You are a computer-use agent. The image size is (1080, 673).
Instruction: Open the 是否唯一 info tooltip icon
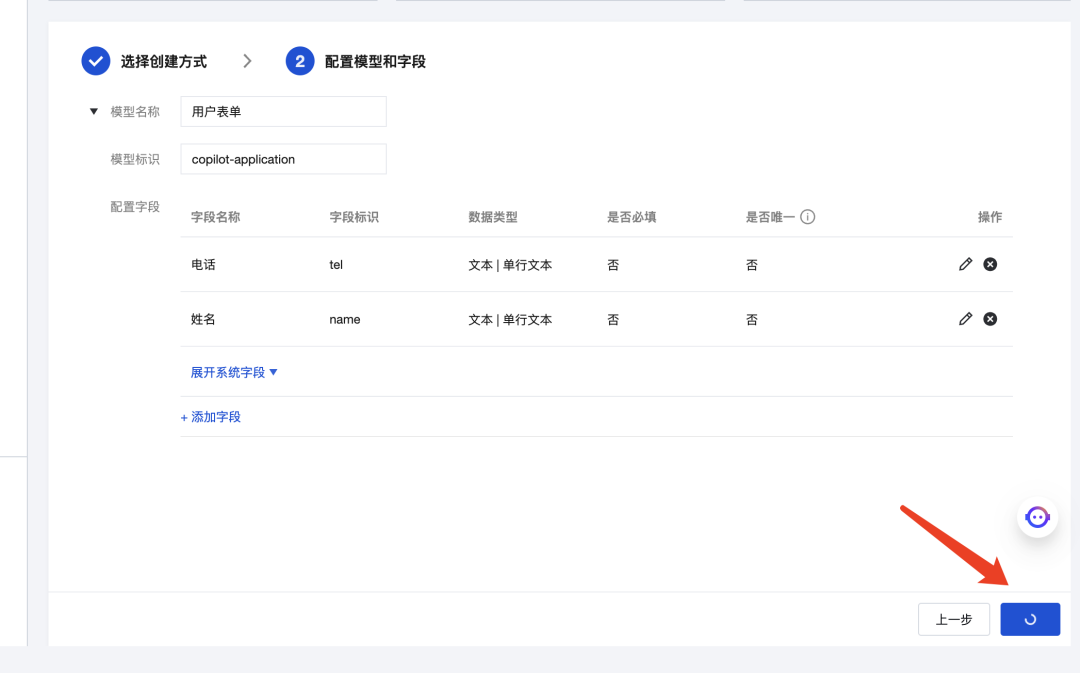tap(806, 216)
